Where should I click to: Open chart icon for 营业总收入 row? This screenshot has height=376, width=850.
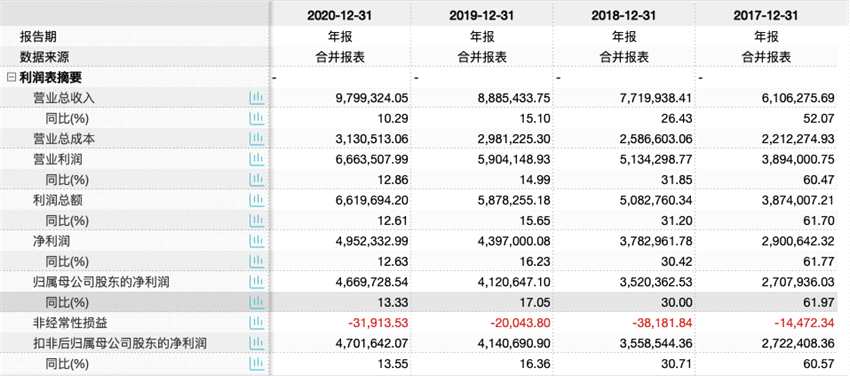pos(256,98)
